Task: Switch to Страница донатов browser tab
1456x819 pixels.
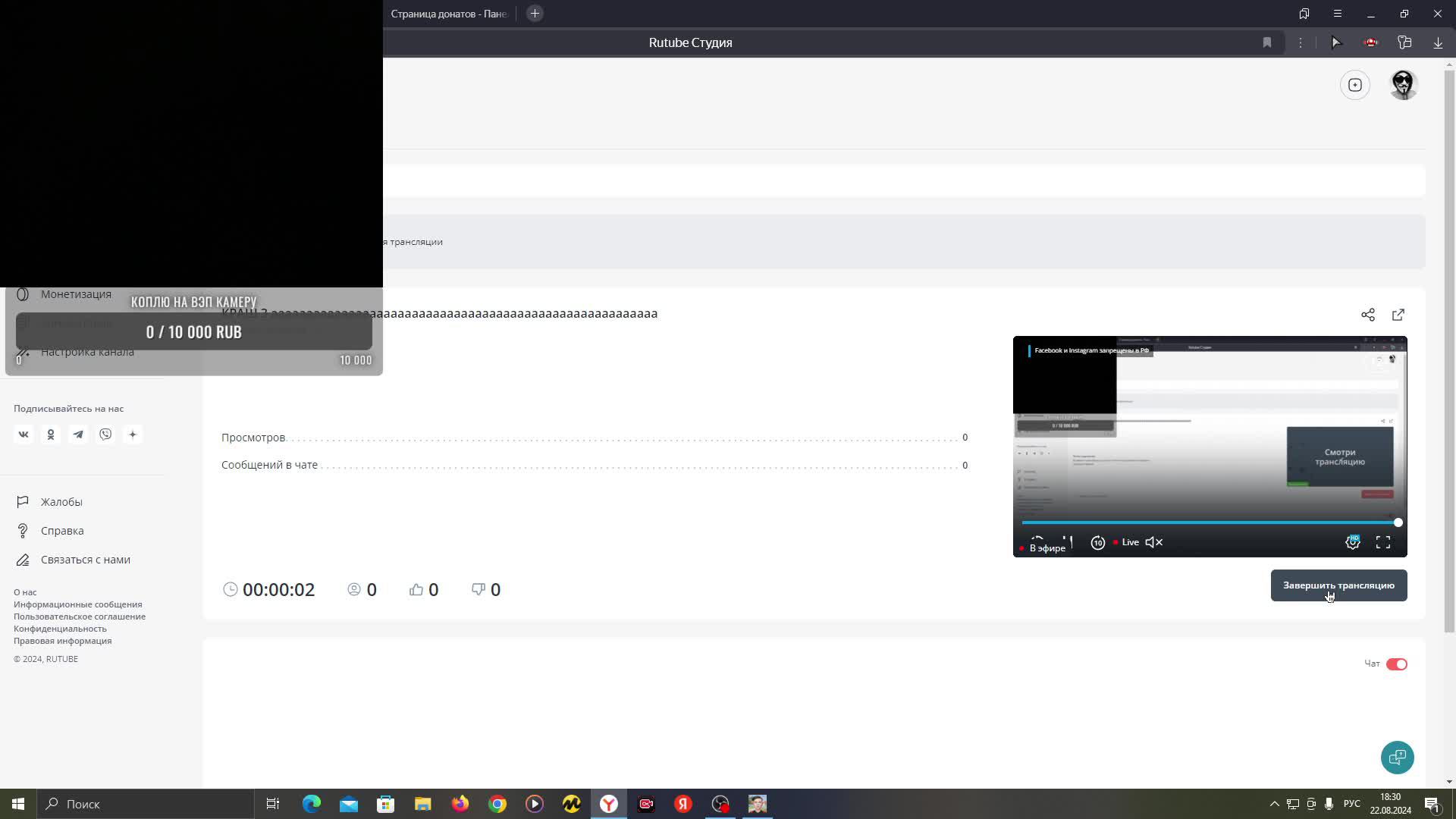Action: click(449, 14)
